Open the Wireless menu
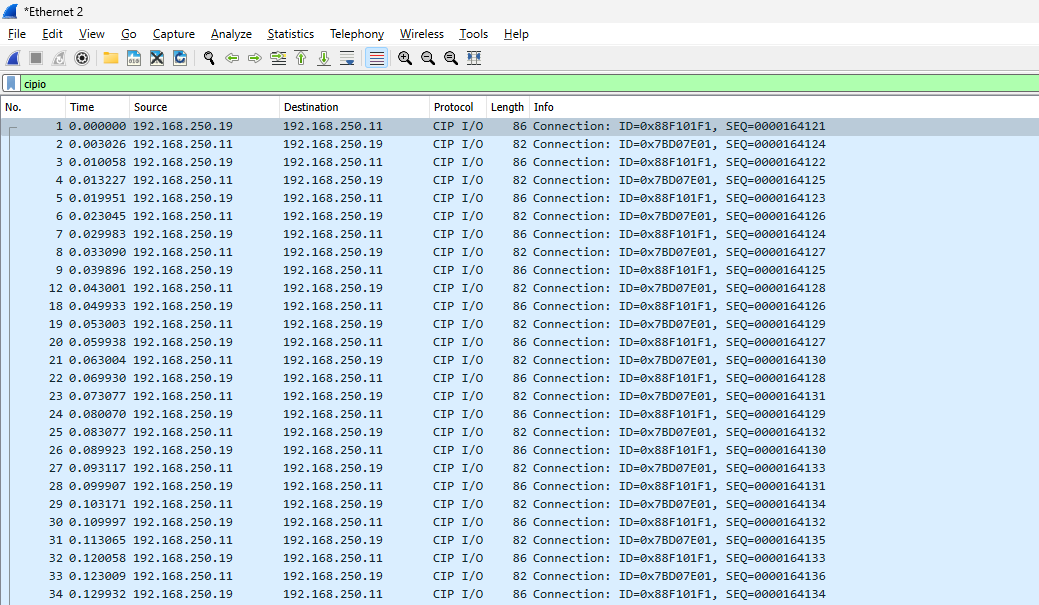 pos(421,34)
